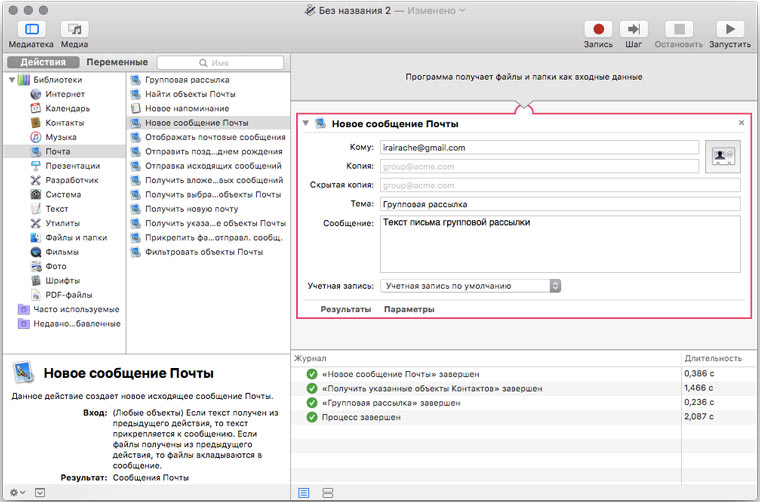The image size is (760, 502).
Task: Start recording with the Запись button
Action: pyautogui.click(x=598, y=29)
